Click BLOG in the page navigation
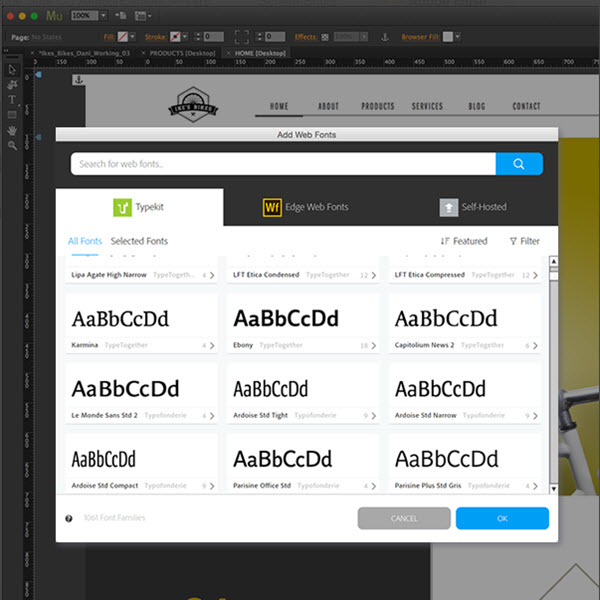This screenshot has width=600, height=600. coord(477,106)
